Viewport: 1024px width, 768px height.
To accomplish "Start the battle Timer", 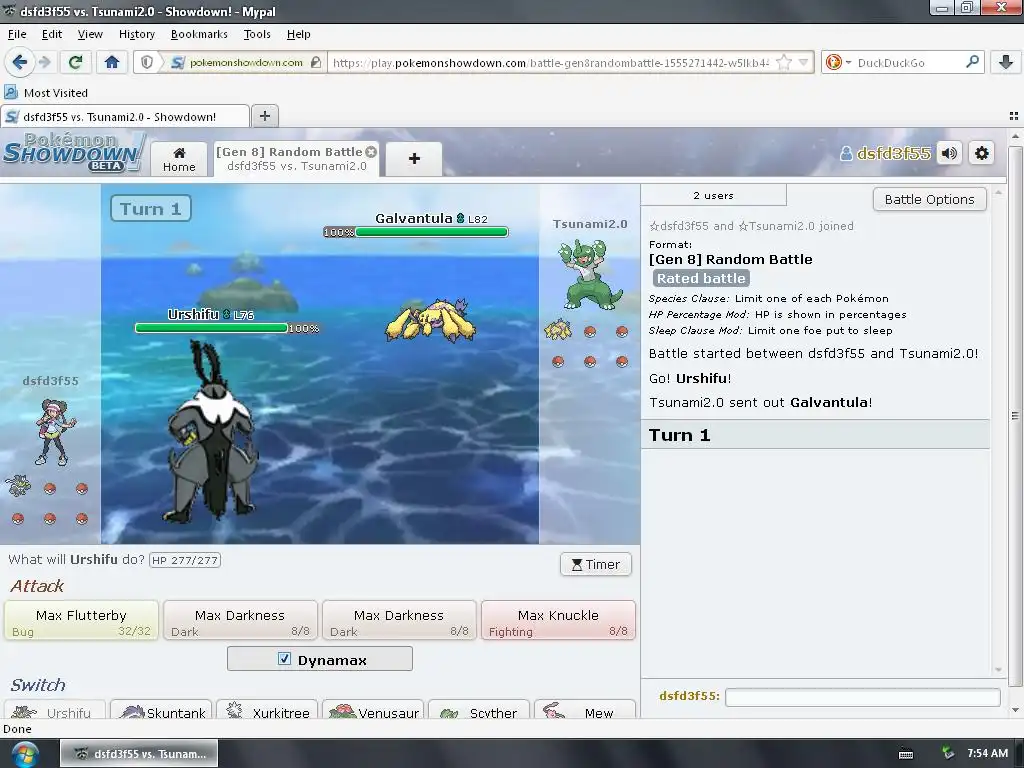I will 596,564.
